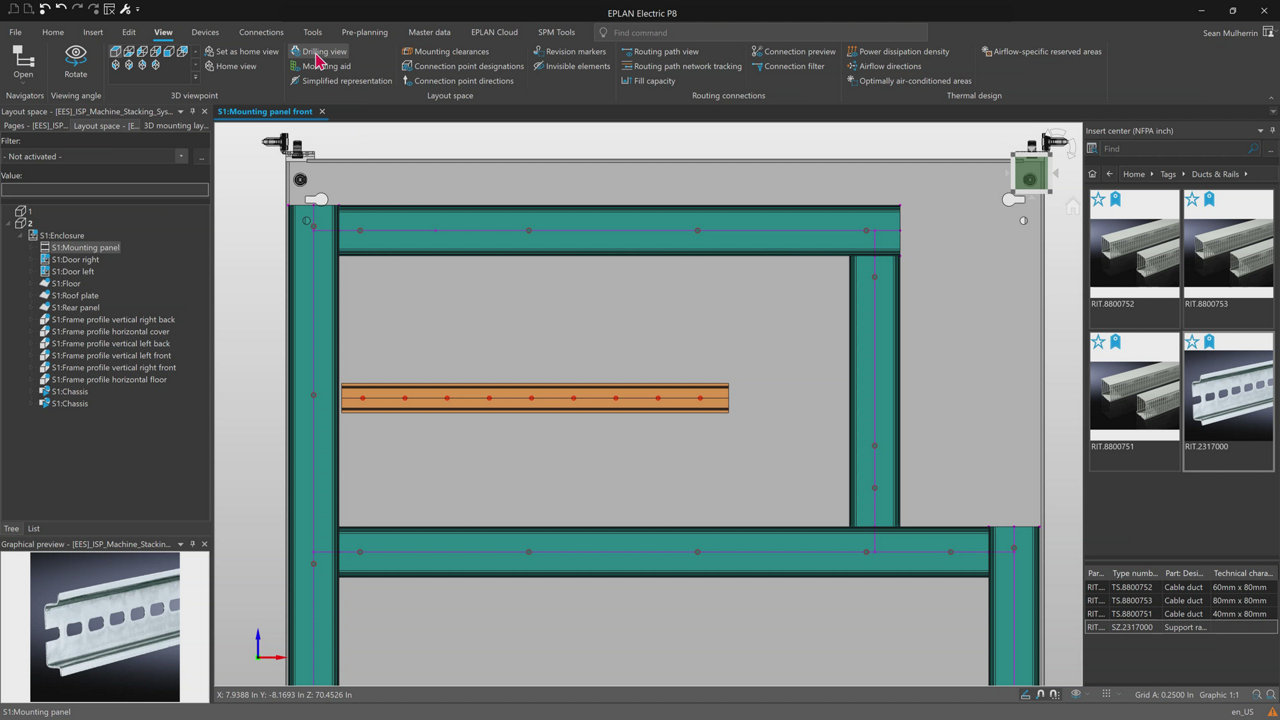Collapse the S1:Enclosure tree node

point(20,236)
